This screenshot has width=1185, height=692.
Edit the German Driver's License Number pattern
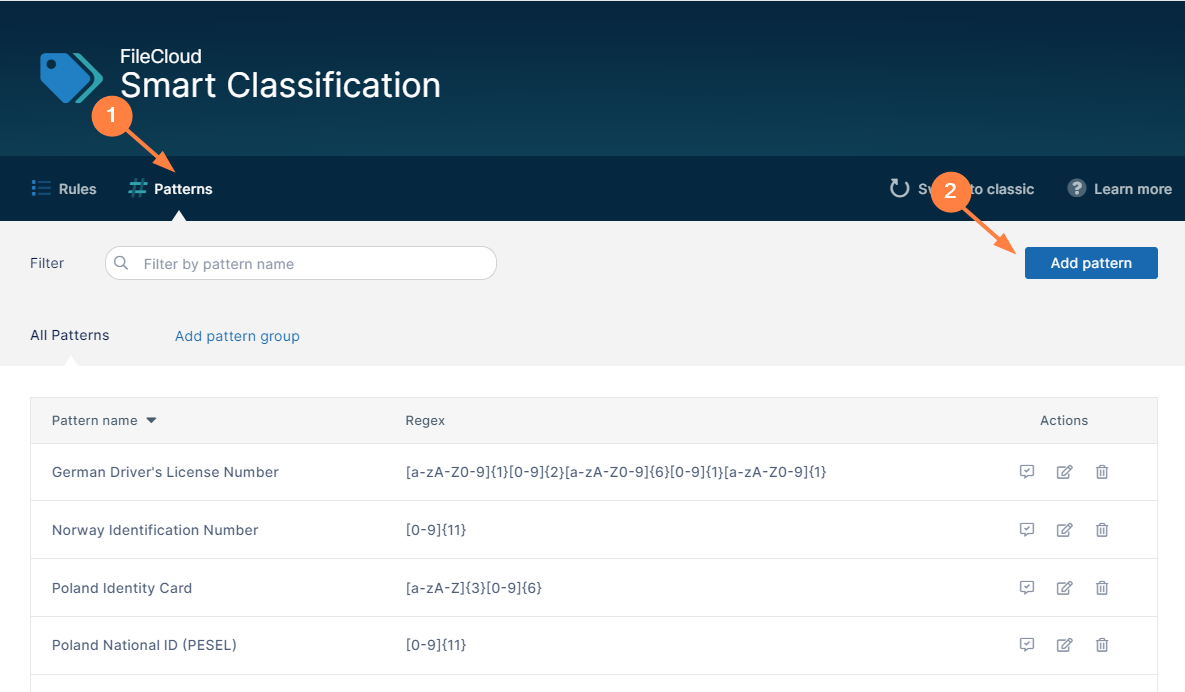(1064, 472)
